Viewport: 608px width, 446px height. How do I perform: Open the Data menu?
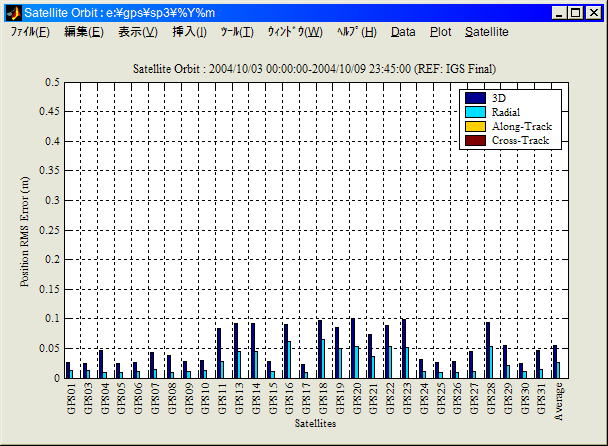point(403,32)
